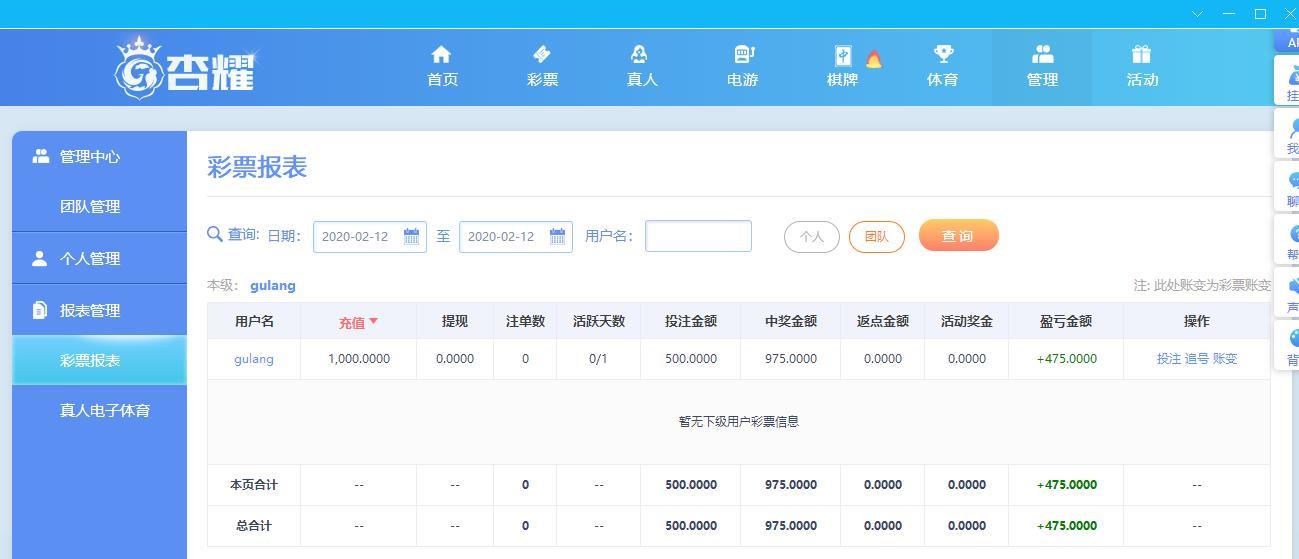Open the title bar dropdown chevron
Screen dimensions: 1299x559
1198,13
